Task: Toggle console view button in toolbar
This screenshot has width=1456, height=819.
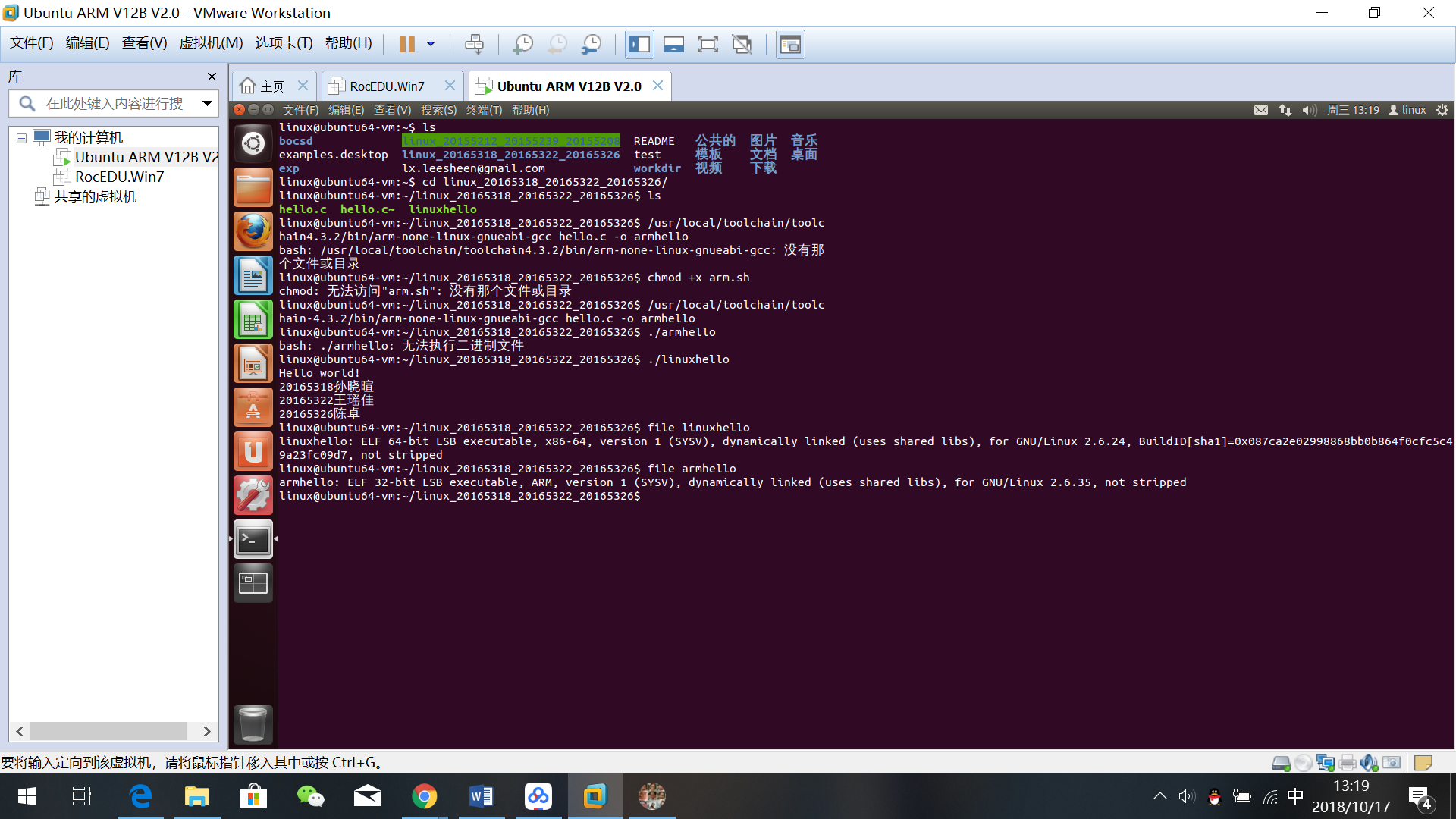Action: (790, 44)
